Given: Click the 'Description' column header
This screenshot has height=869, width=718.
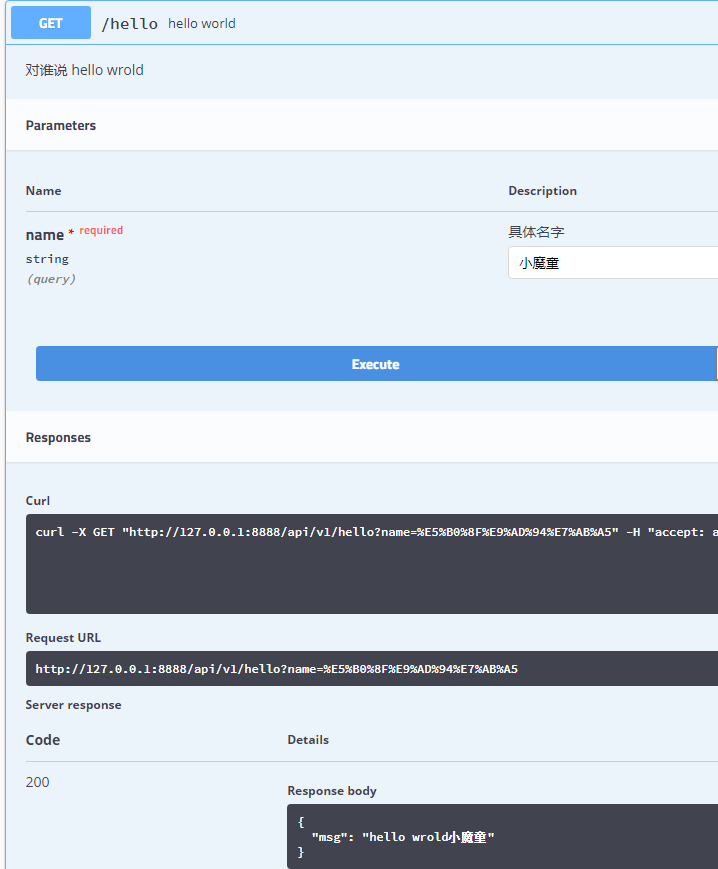Looking at the screenshot, I should [542, 191].
